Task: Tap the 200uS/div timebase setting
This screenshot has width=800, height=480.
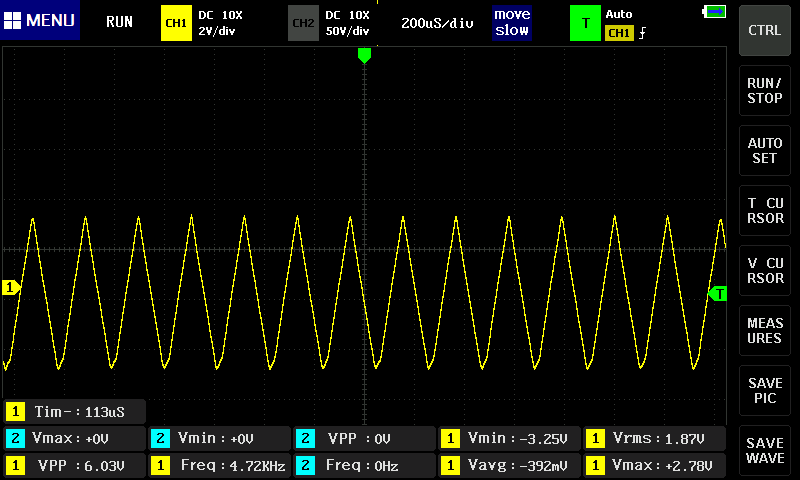Action: 437,22
